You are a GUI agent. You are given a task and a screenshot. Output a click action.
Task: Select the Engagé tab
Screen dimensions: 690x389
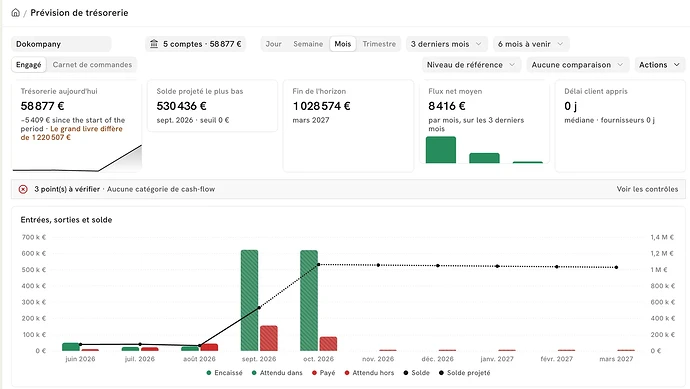tap(29, 65)
